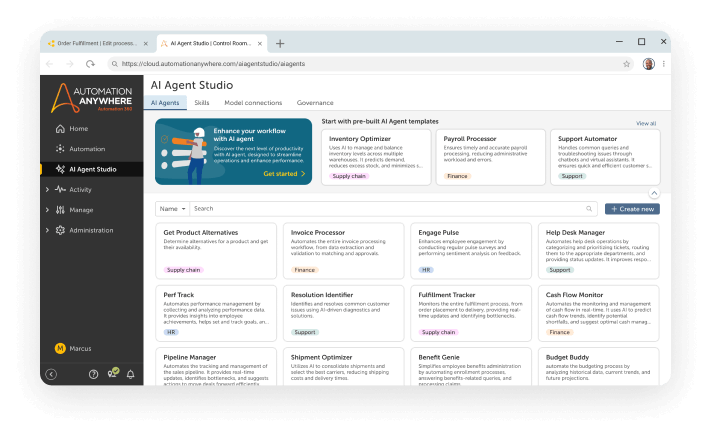Open the Fulfillment Tracker agent
The height and width of the screenshot is (436, 711).
[471, 313]
